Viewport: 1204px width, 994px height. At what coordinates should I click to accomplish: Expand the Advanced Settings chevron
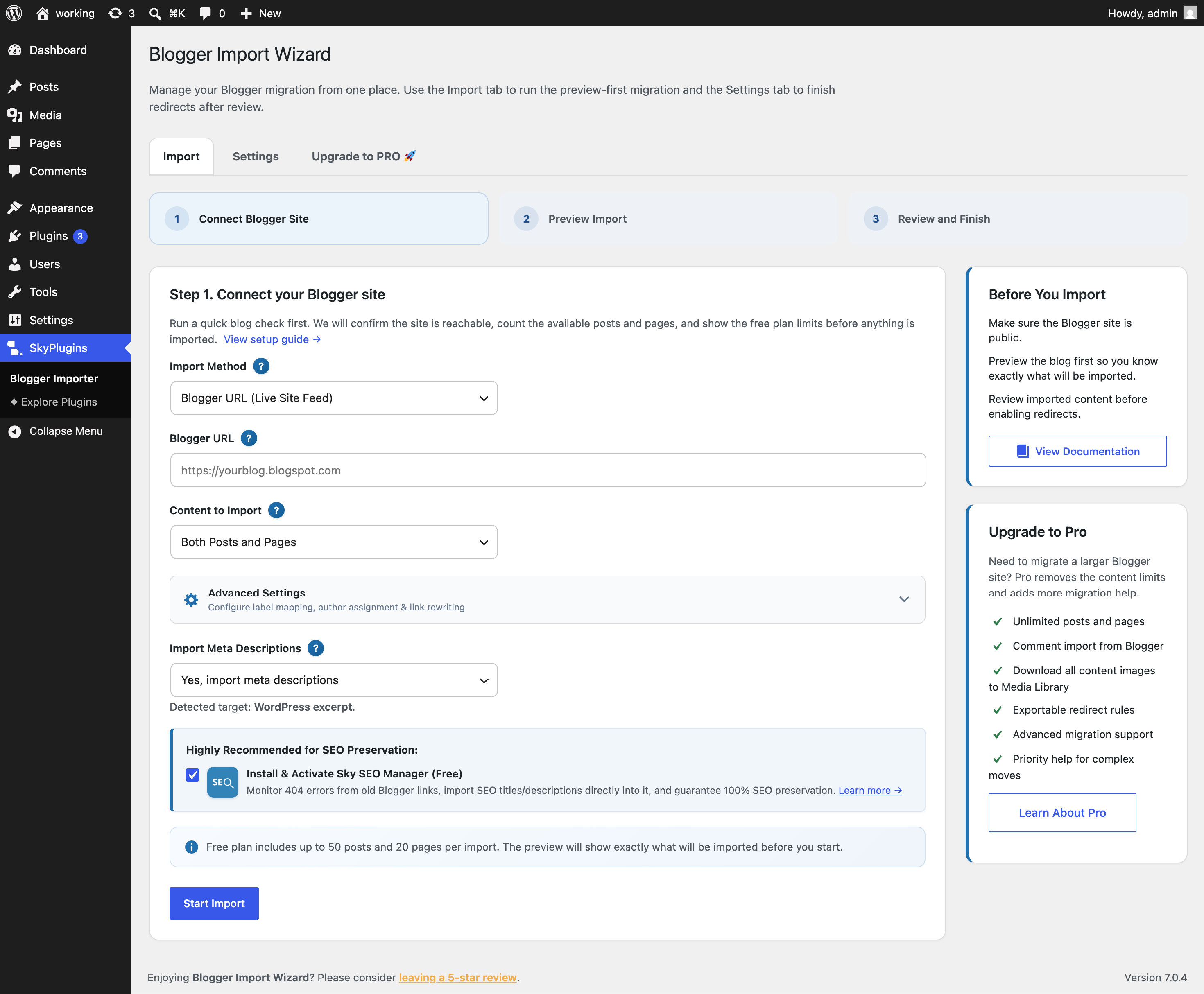point(904,599)
